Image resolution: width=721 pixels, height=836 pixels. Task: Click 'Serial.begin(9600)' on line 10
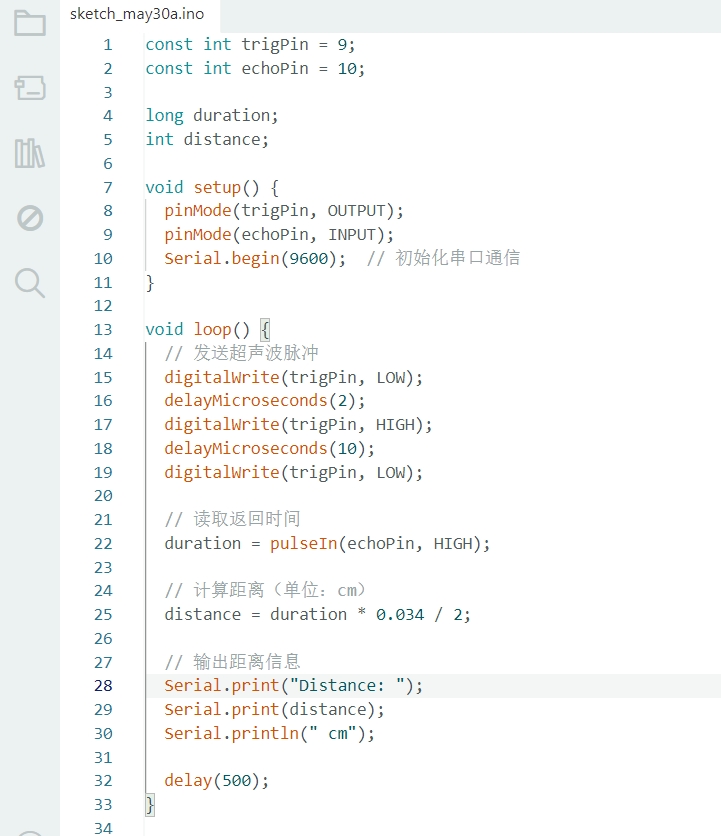251,259
